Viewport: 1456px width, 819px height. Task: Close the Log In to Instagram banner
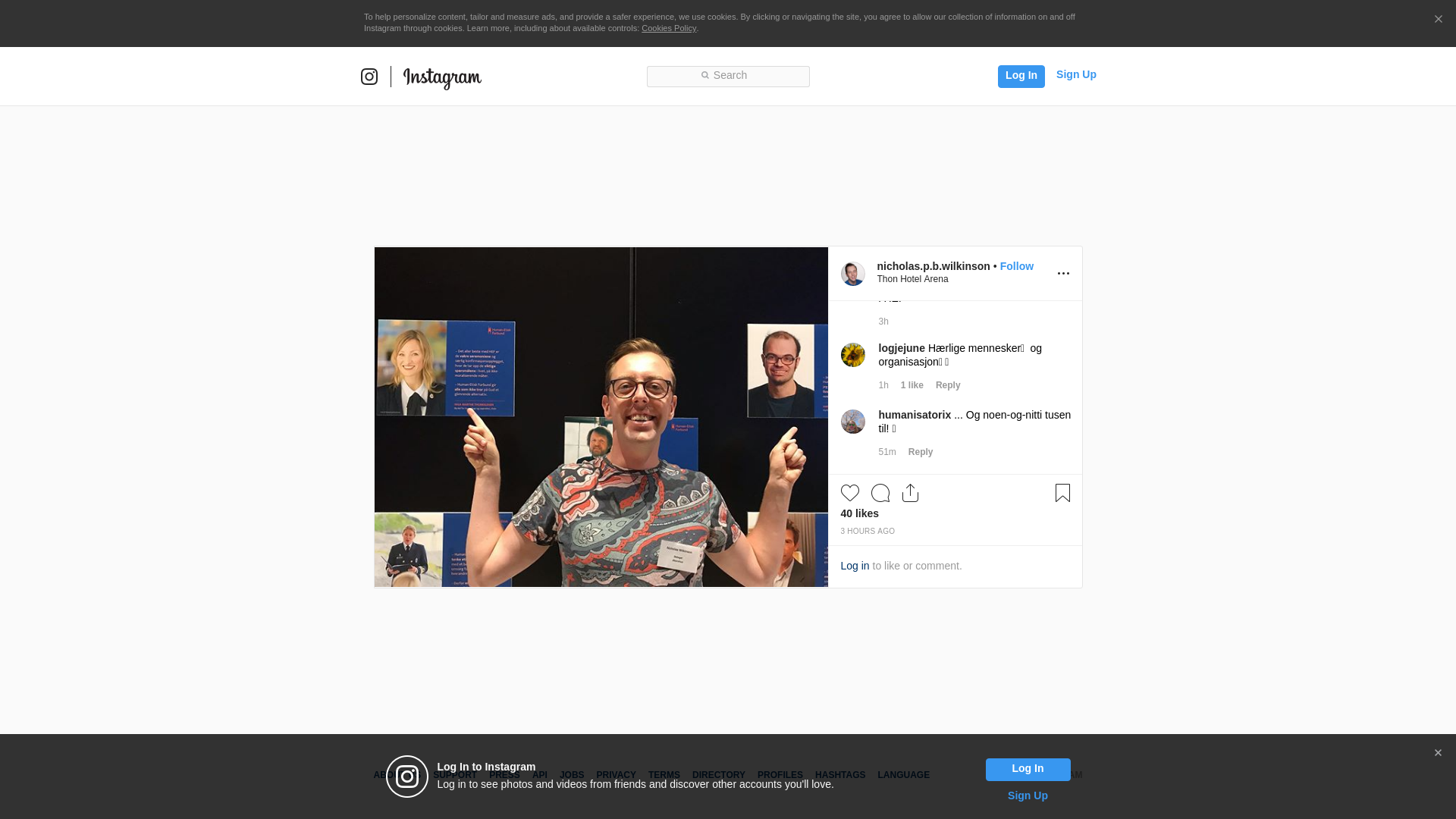coord(1438,753)
